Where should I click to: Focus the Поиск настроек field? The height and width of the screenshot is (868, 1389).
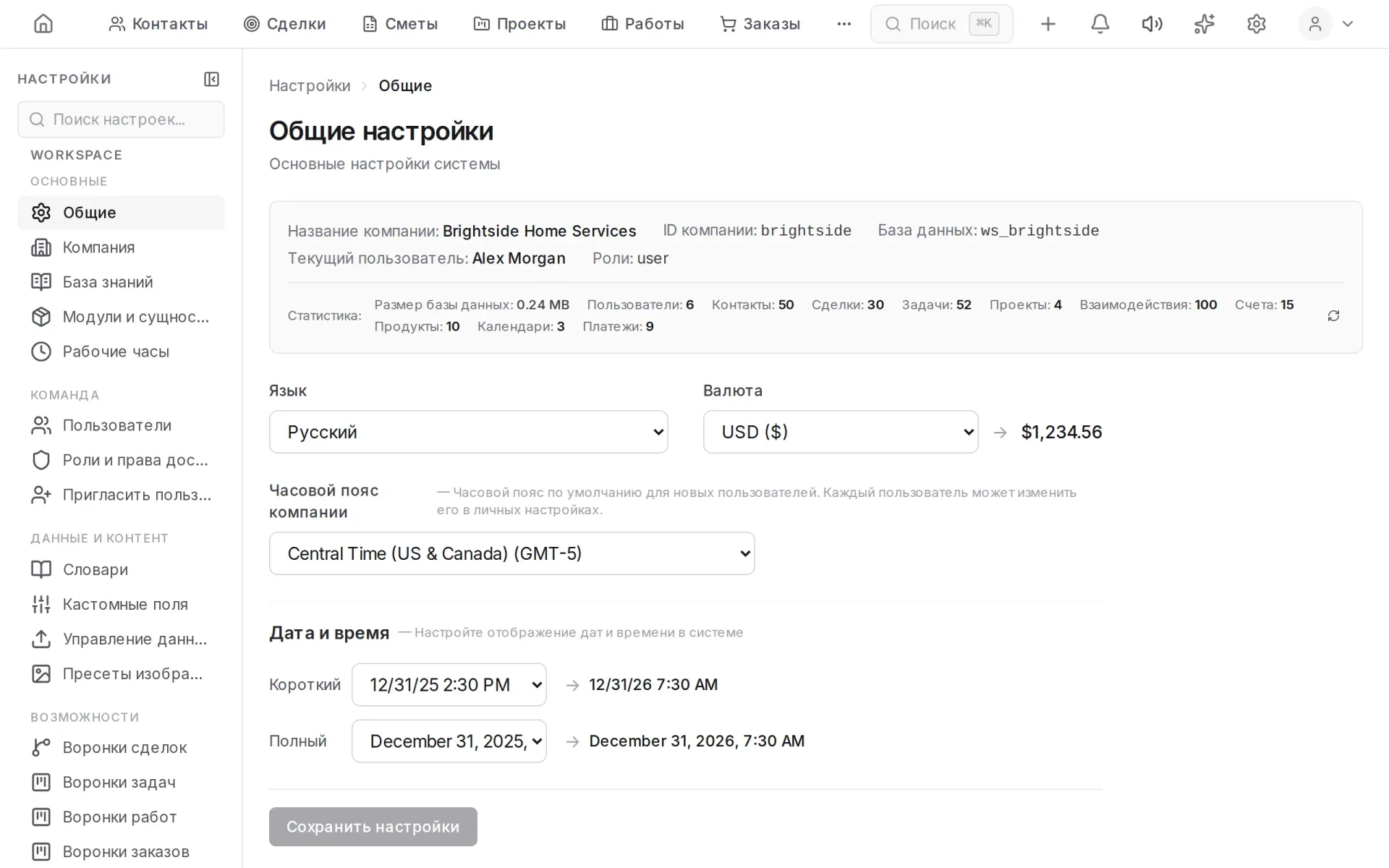(121, 119)
